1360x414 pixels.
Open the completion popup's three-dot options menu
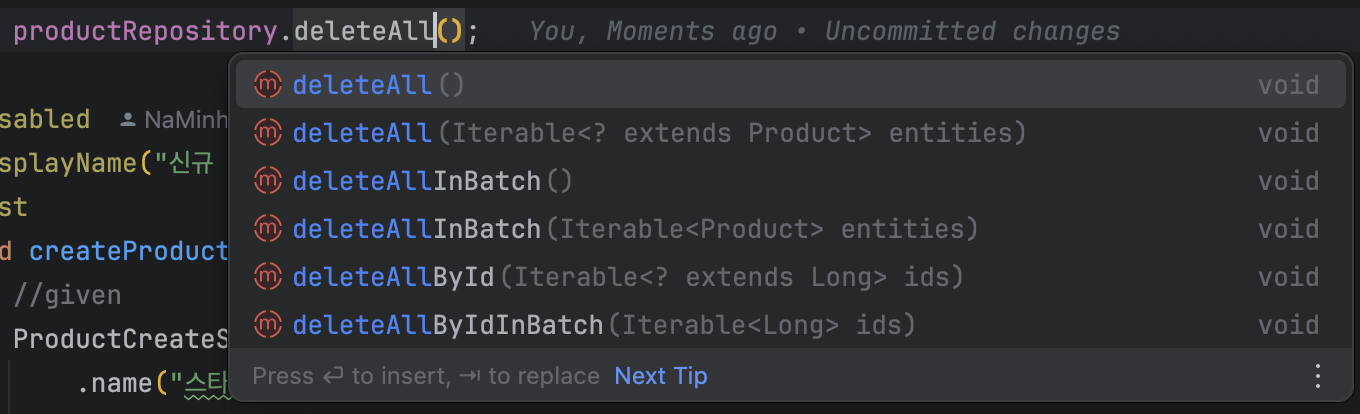tap(1318, 376)
